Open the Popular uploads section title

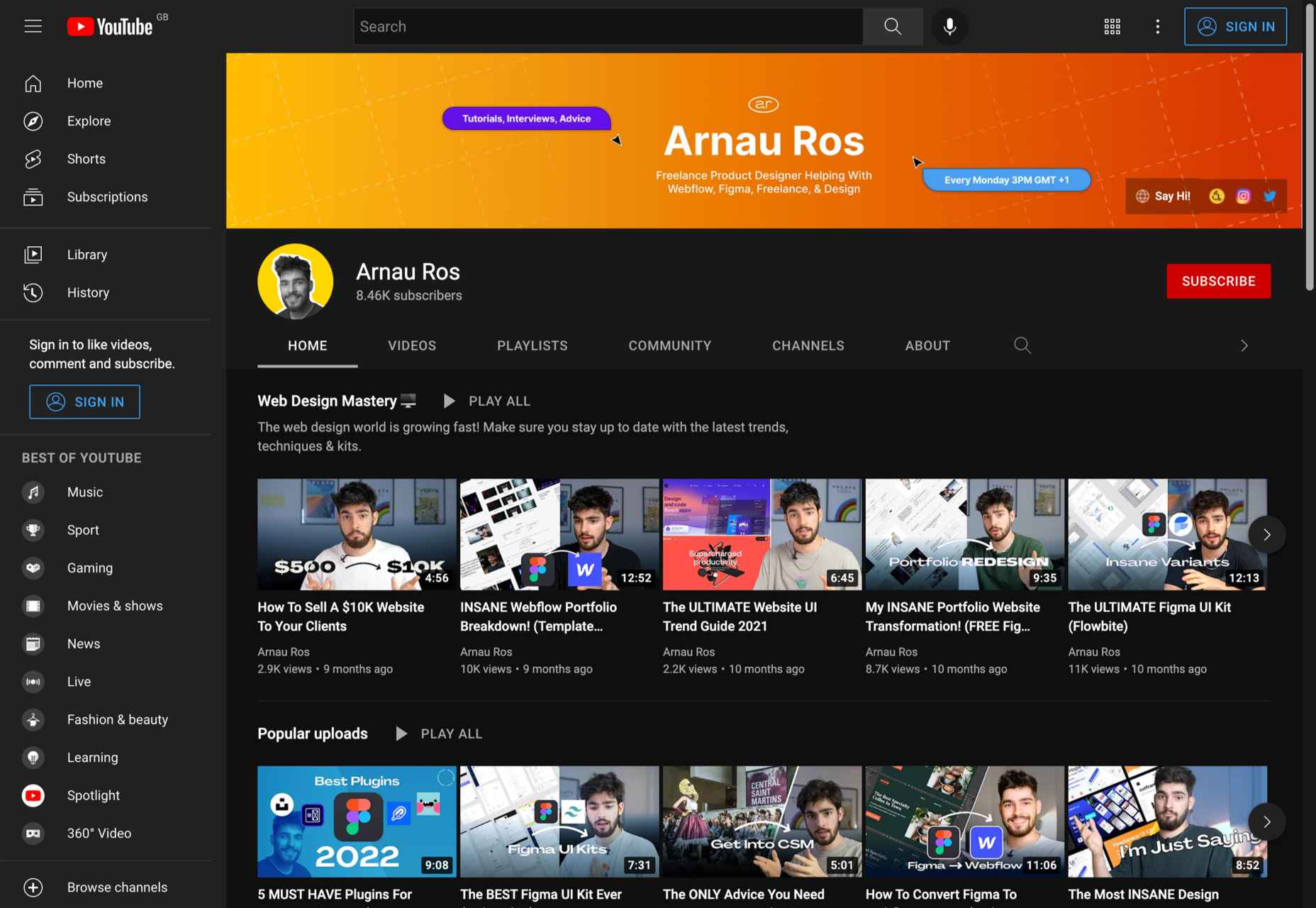pyautogui.click(x=313, y=734)
